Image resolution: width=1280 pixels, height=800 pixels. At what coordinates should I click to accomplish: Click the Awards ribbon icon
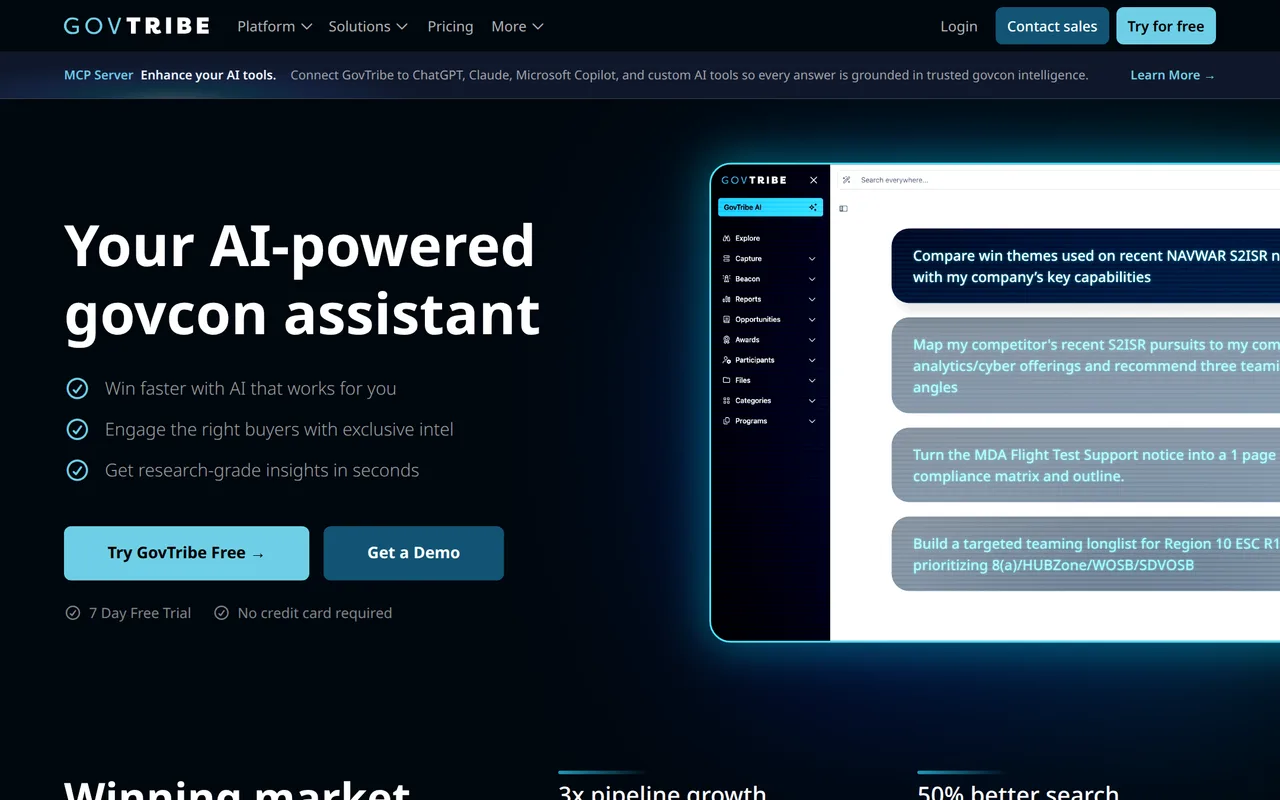pyautogui.click(x=726, y=340)
